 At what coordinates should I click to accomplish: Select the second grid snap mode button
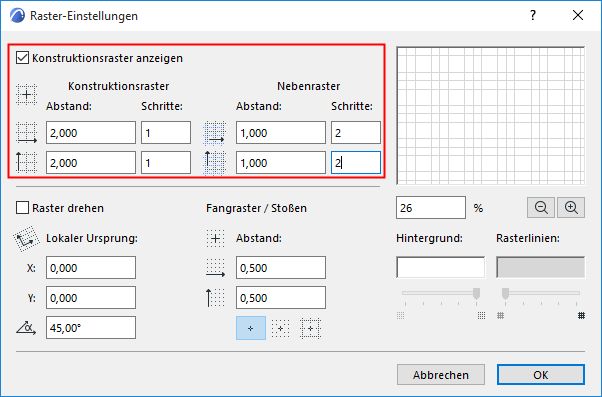[x=280, y=328]
